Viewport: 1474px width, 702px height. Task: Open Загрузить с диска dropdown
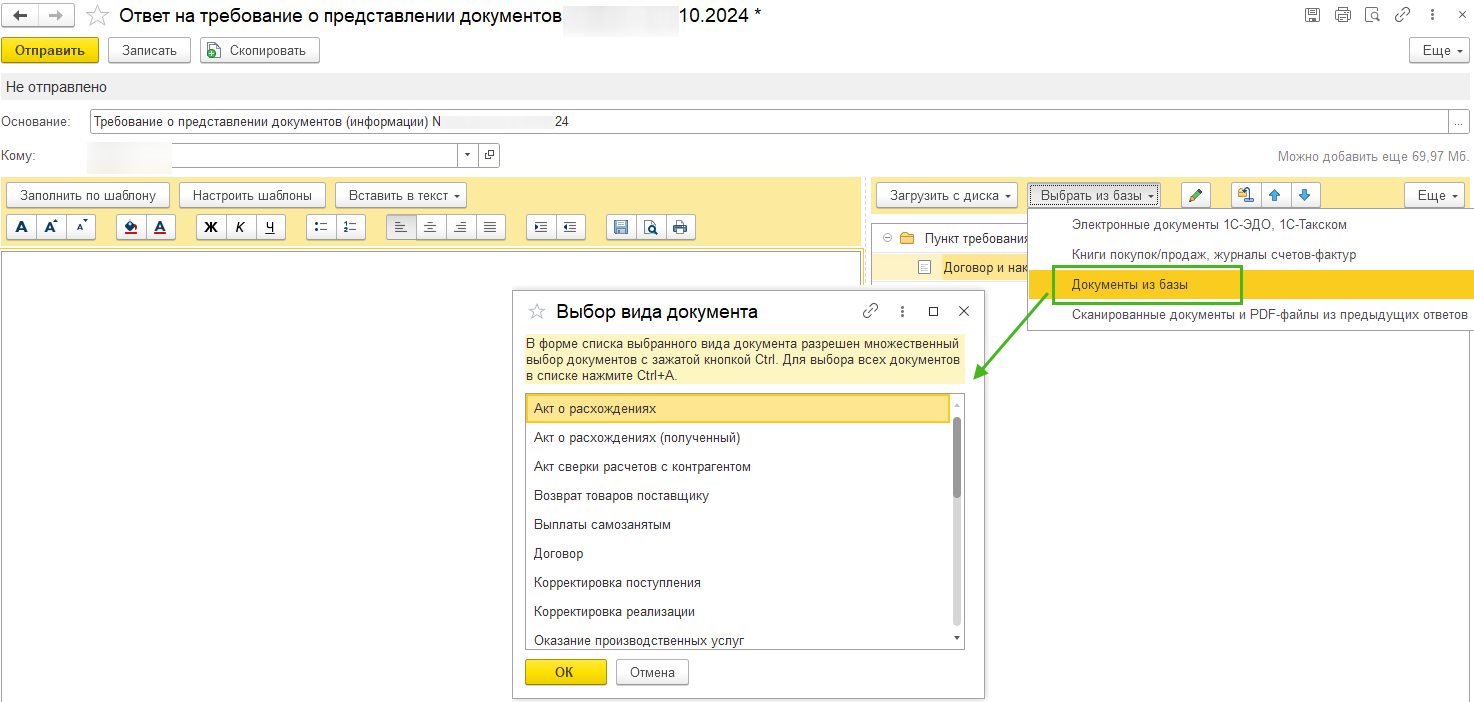click(947, 195)
